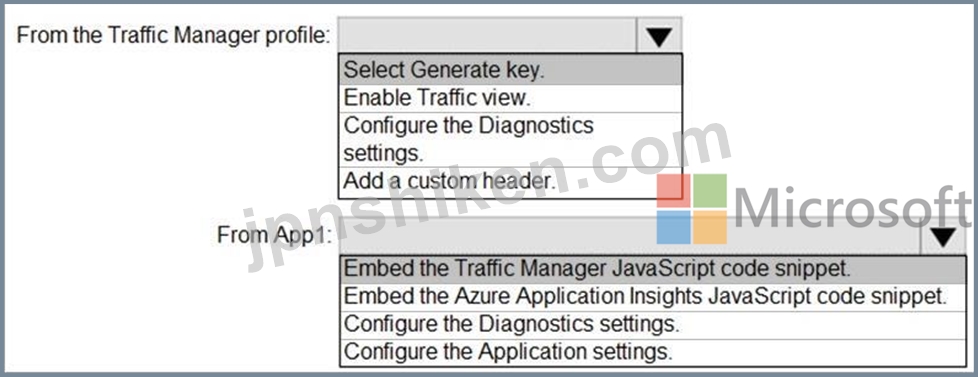Select the Add a custom header option
Viewport: 978px width, 377px height.
click(510, 182)
